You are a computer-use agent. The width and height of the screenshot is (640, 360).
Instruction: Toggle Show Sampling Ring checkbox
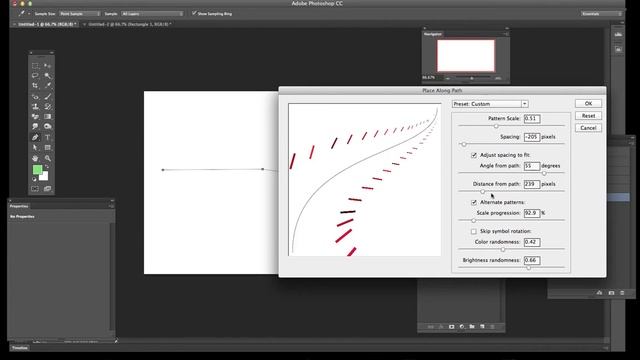pyautogui.click(x=194, y=13)
